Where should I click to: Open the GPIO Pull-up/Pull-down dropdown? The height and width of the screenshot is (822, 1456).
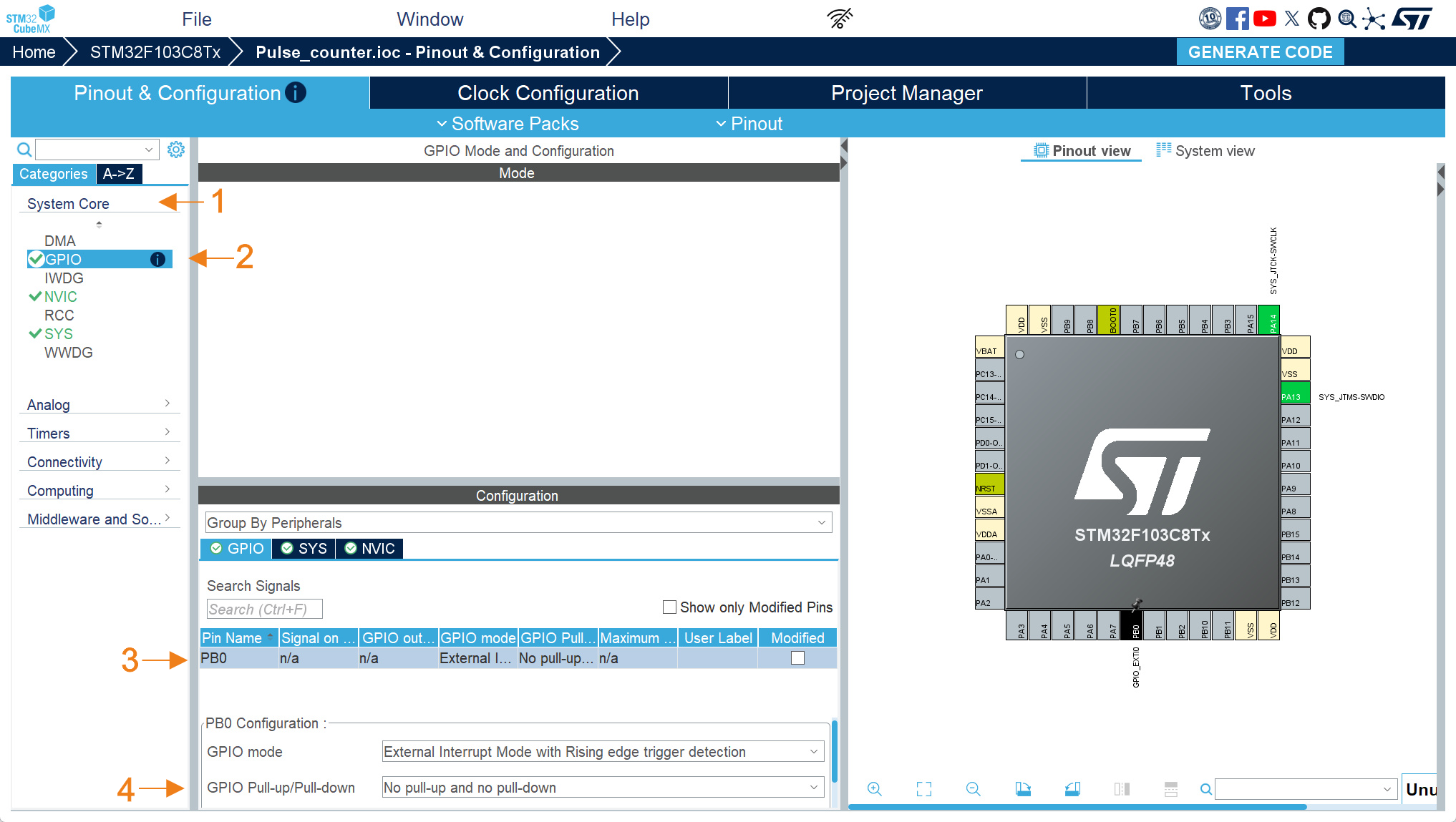click(x=603, y=787)
